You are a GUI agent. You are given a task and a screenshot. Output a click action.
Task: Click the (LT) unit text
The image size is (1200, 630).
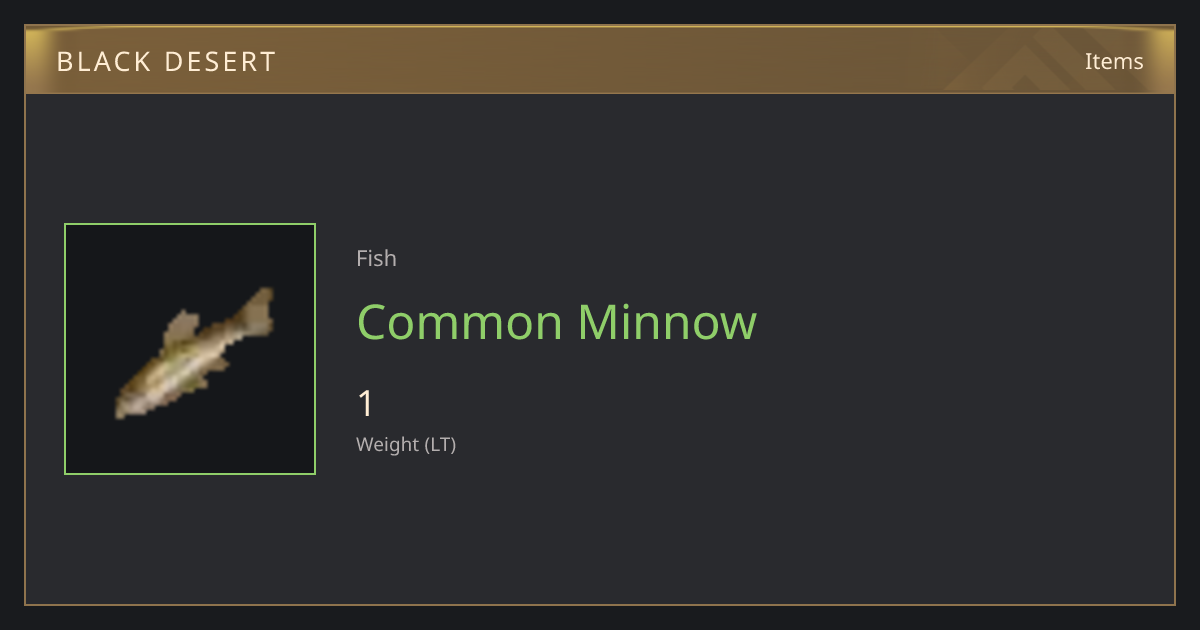(x=441, y=444)
